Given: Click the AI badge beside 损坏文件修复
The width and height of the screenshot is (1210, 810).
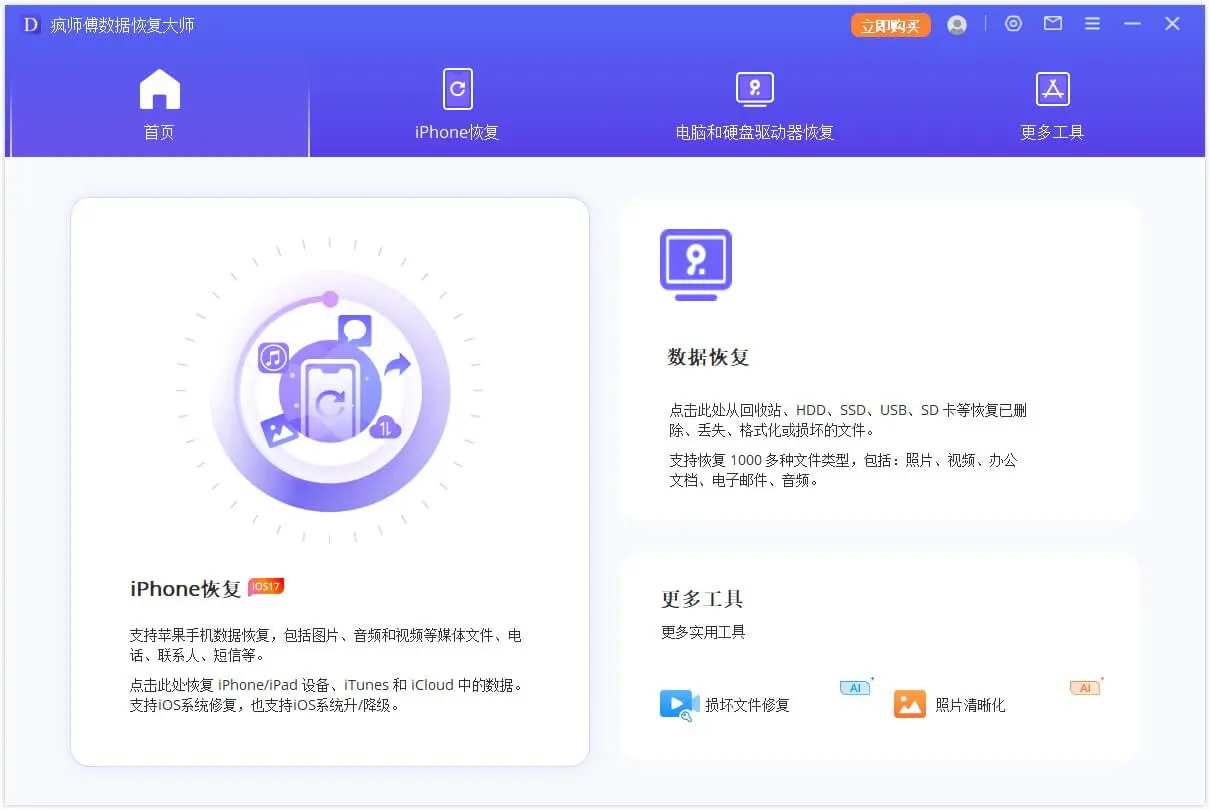Looking at the screenshot, I should [855, 688].
